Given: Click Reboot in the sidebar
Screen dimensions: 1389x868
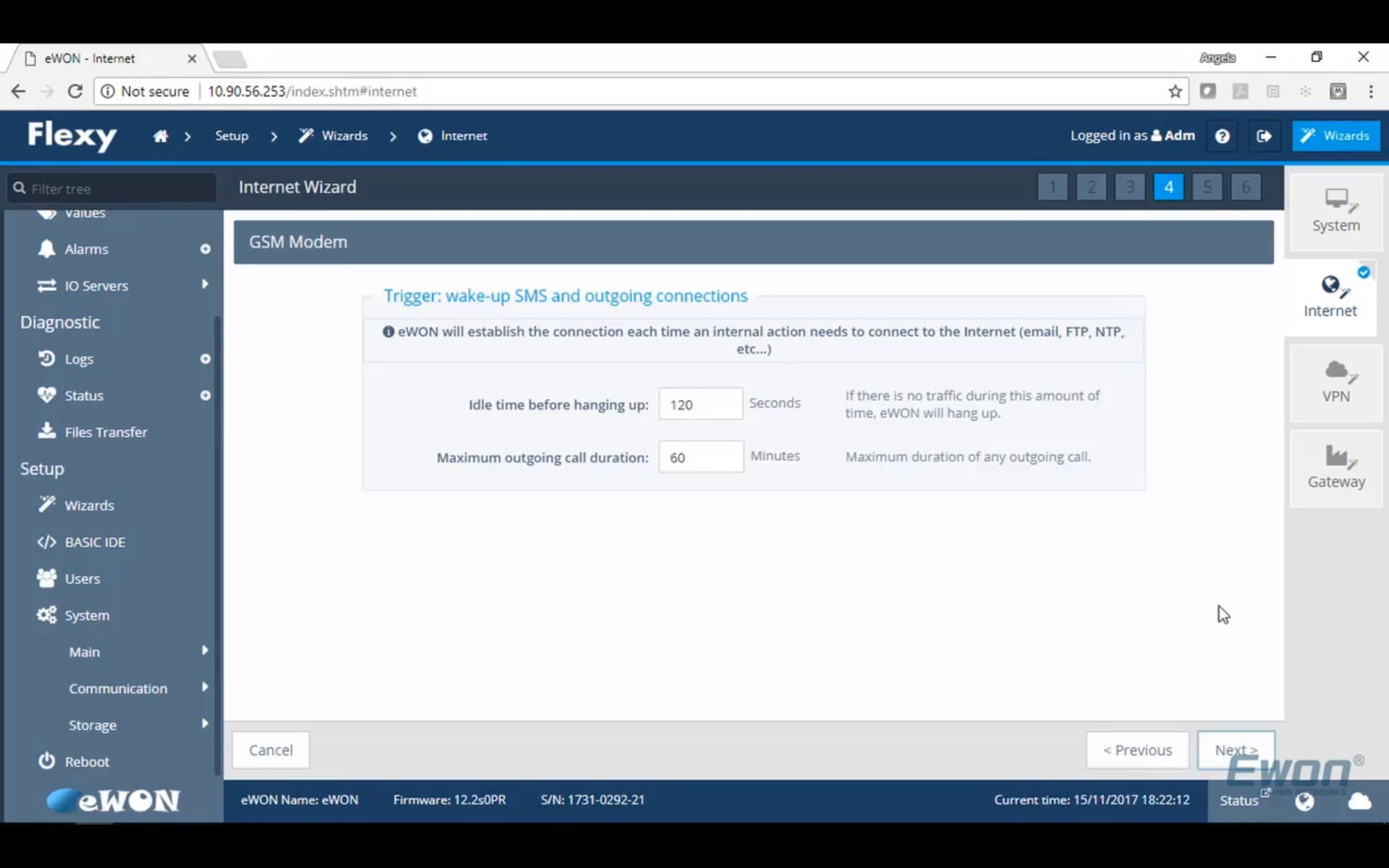Looking at the screenshot, I should 87,762.
